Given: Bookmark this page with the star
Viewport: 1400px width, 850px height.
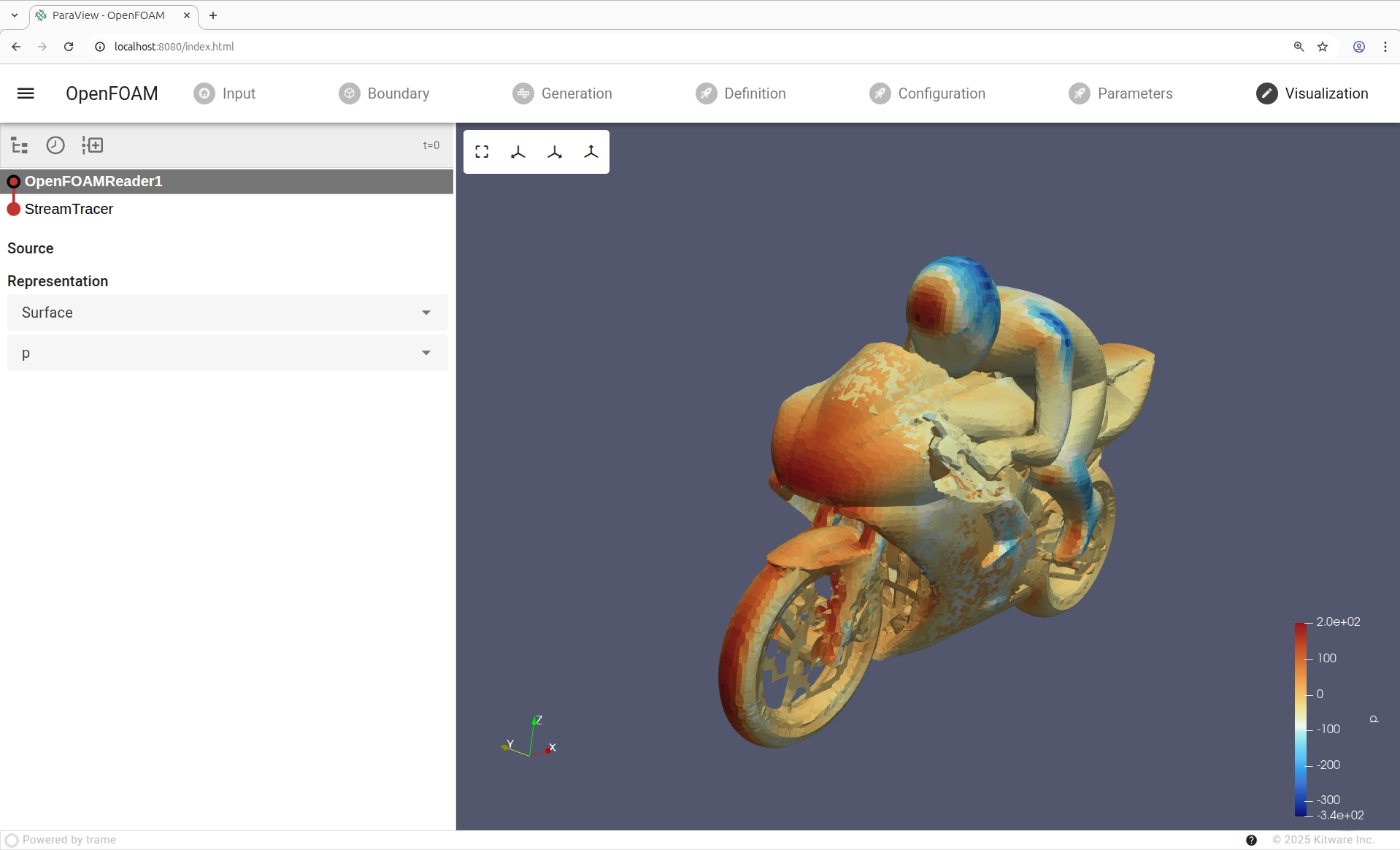Looking at the screenshot, I should coord(1323,47).
